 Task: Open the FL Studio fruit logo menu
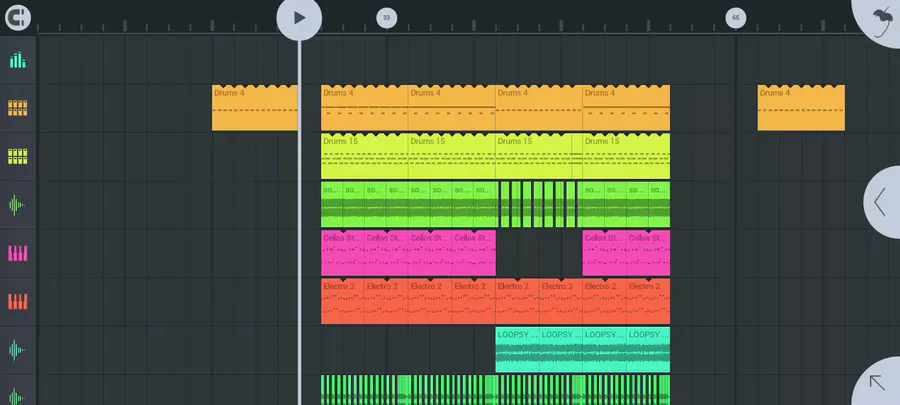tap(880, 20)
